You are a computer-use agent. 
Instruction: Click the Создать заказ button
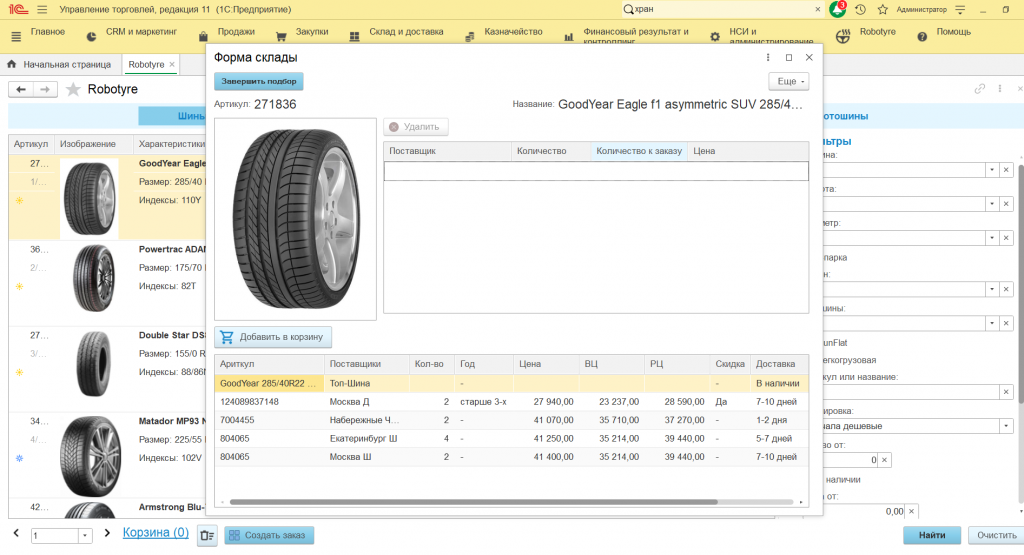tap(269, 535)
